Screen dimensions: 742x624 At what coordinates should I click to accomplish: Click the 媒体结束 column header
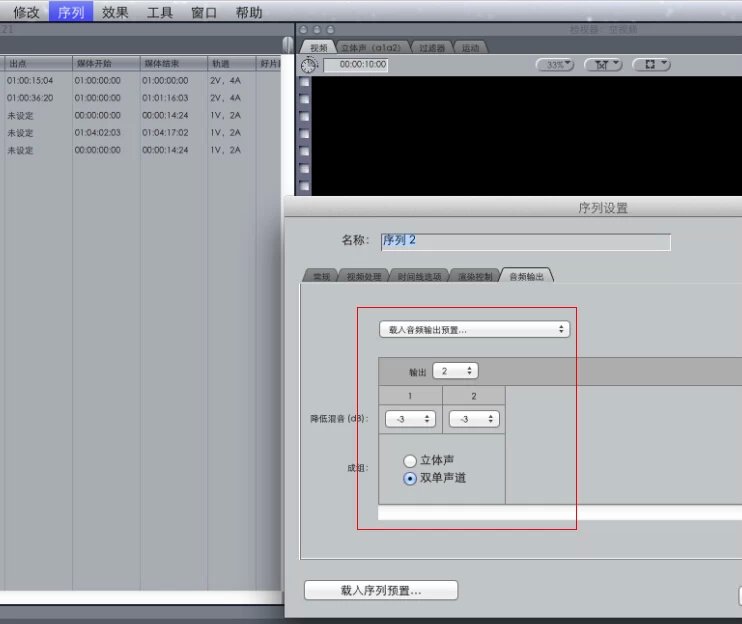174,63
